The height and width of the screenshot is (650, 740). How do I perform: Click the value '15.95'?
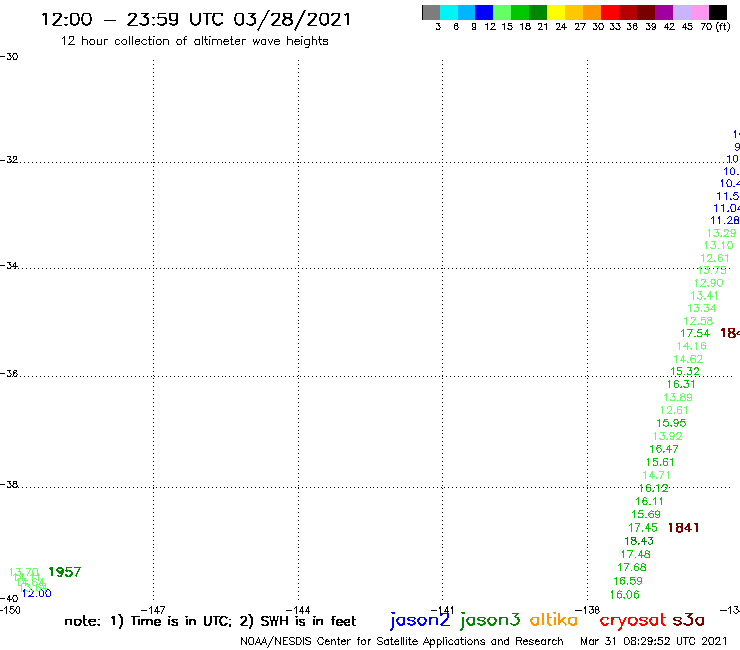(671, 423)
